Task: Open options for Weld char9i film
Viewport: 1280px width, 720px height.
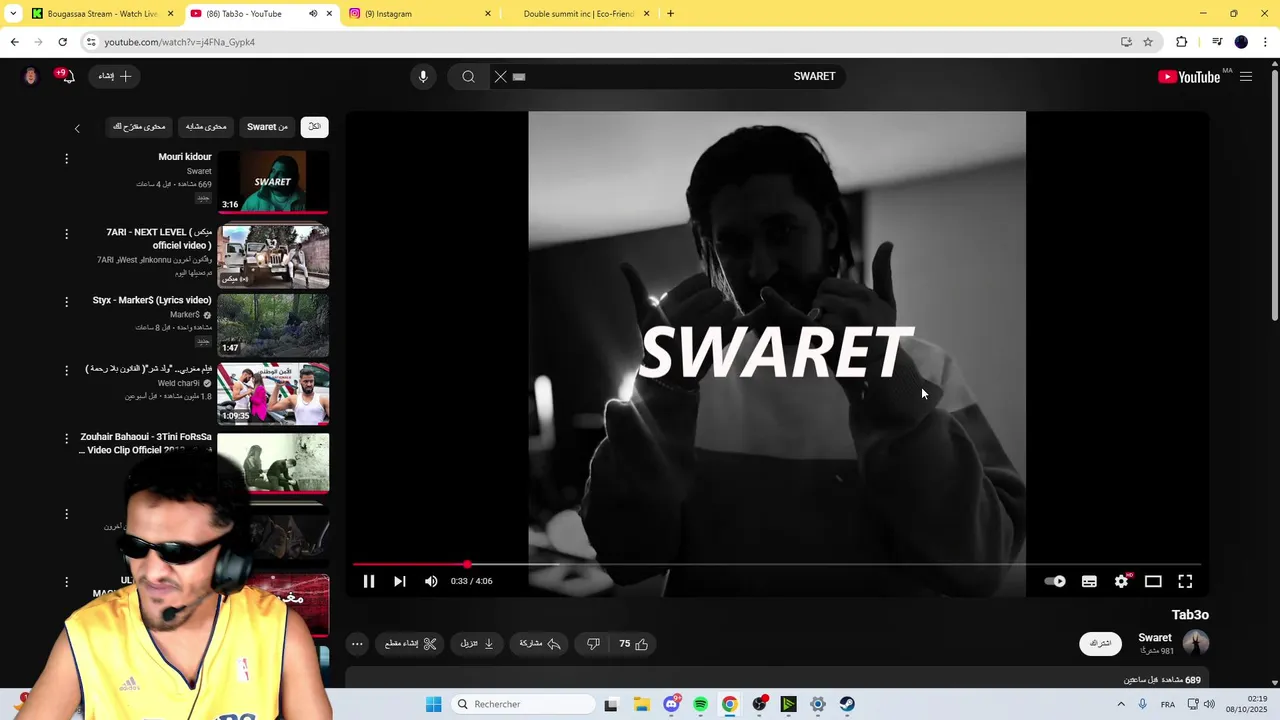Action: (66, 370)
